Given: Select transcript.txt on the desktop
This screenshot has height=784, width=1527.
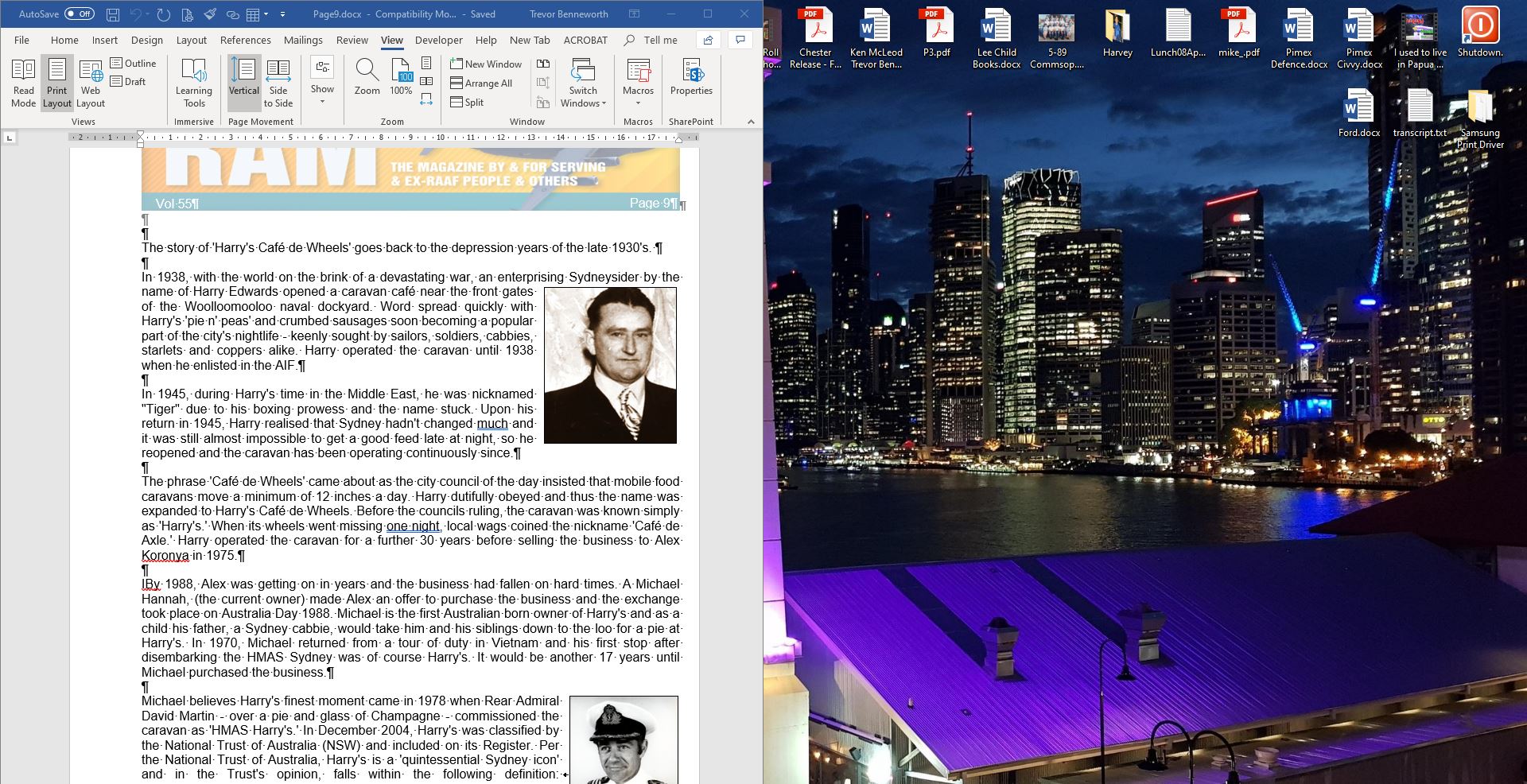Looking at the screenshot, I should [x=1420, y=113].
